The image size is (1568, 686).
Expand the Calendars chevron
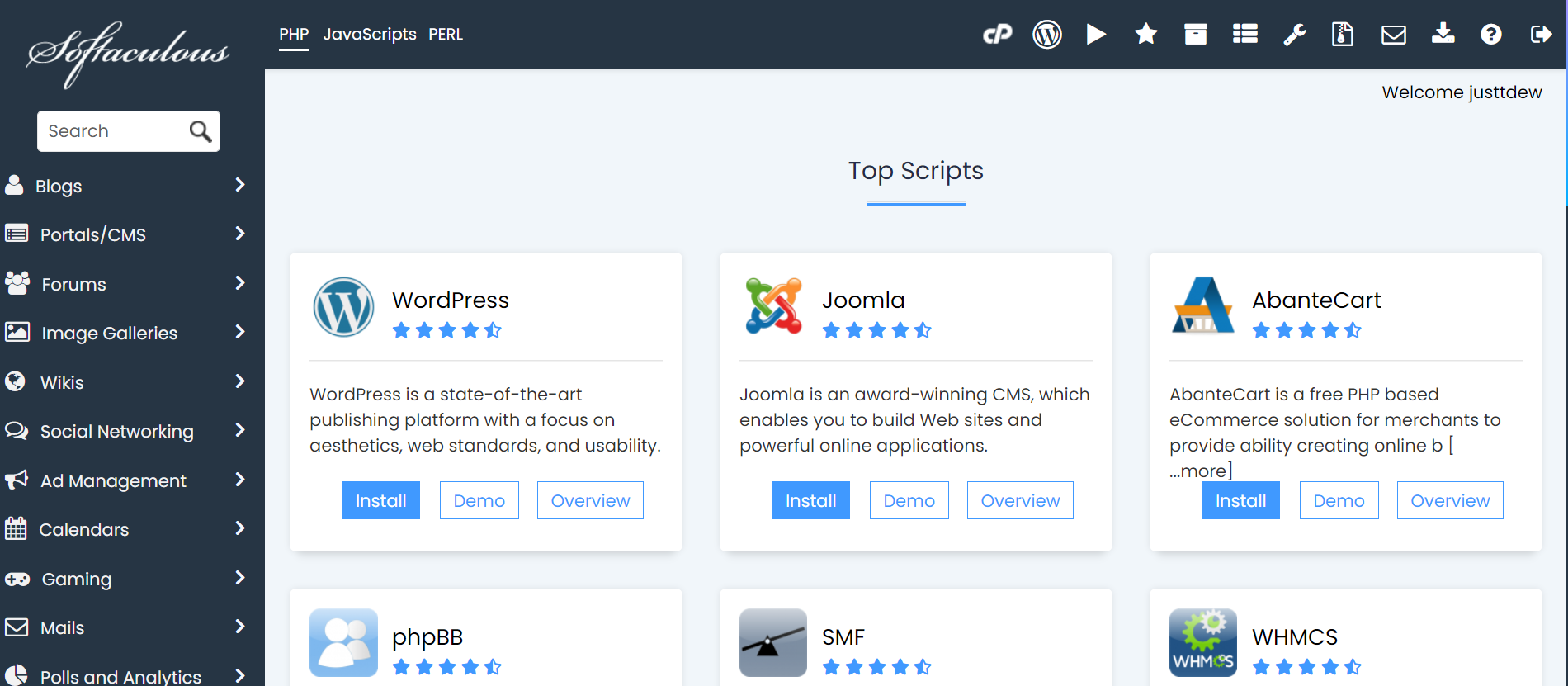pos(240,528)
